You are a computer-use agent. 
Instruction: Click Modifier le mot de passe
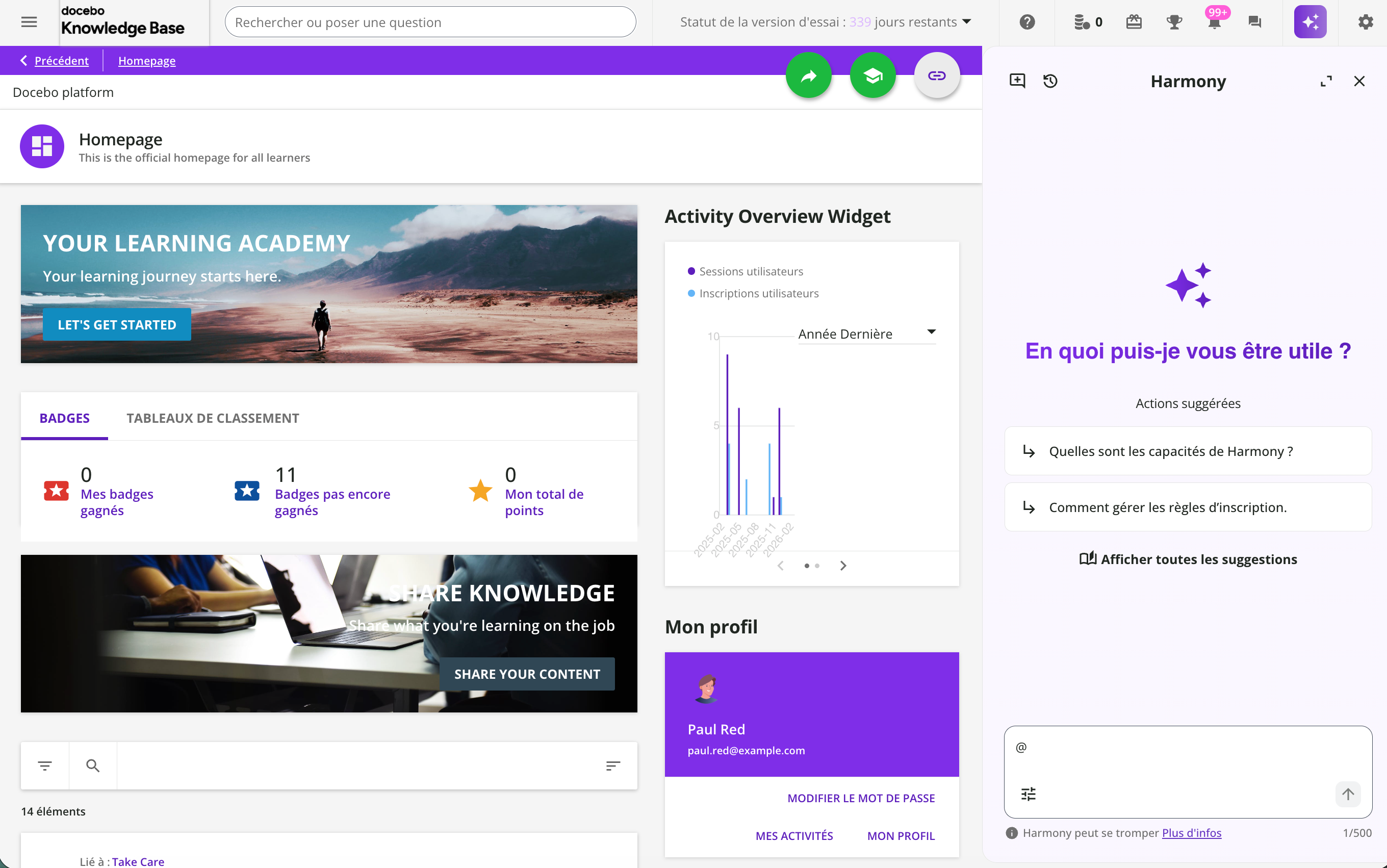click(x=860, y=798)
